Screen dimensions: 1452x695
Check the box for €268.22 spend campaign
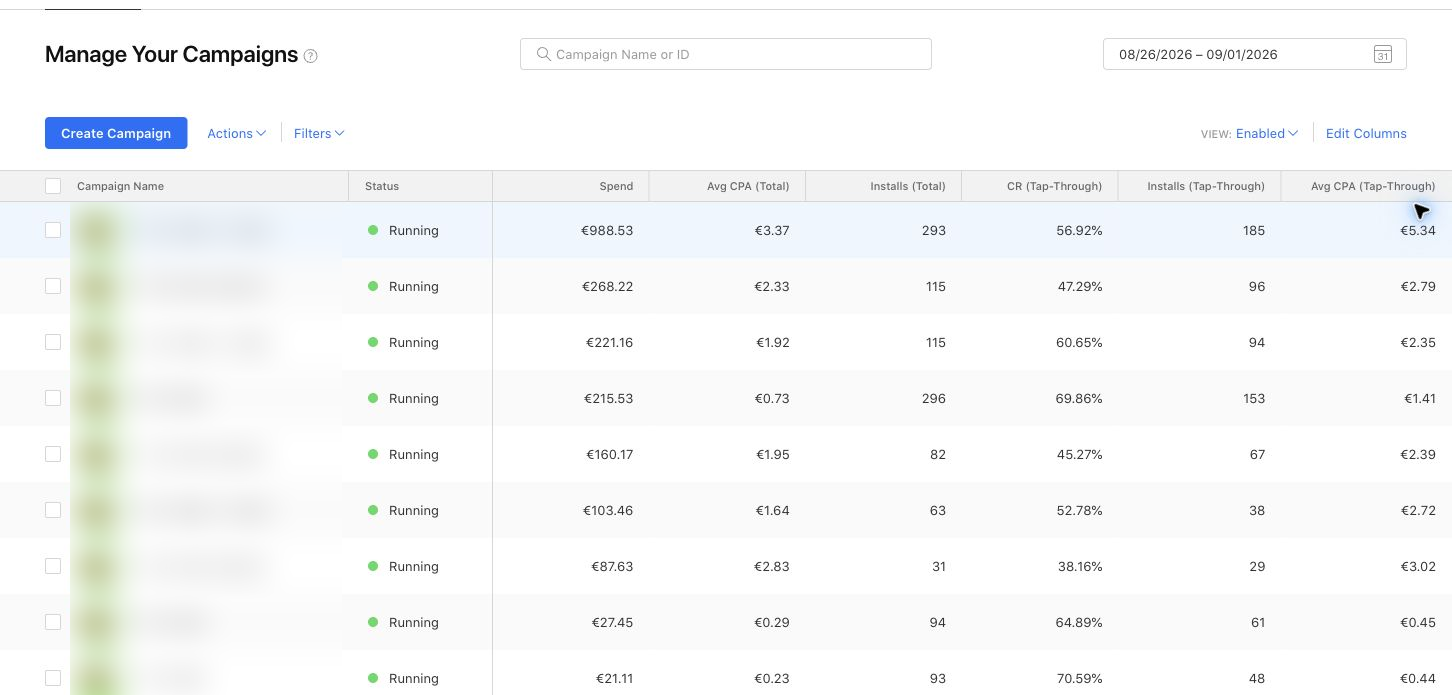(x=53, y=286)
